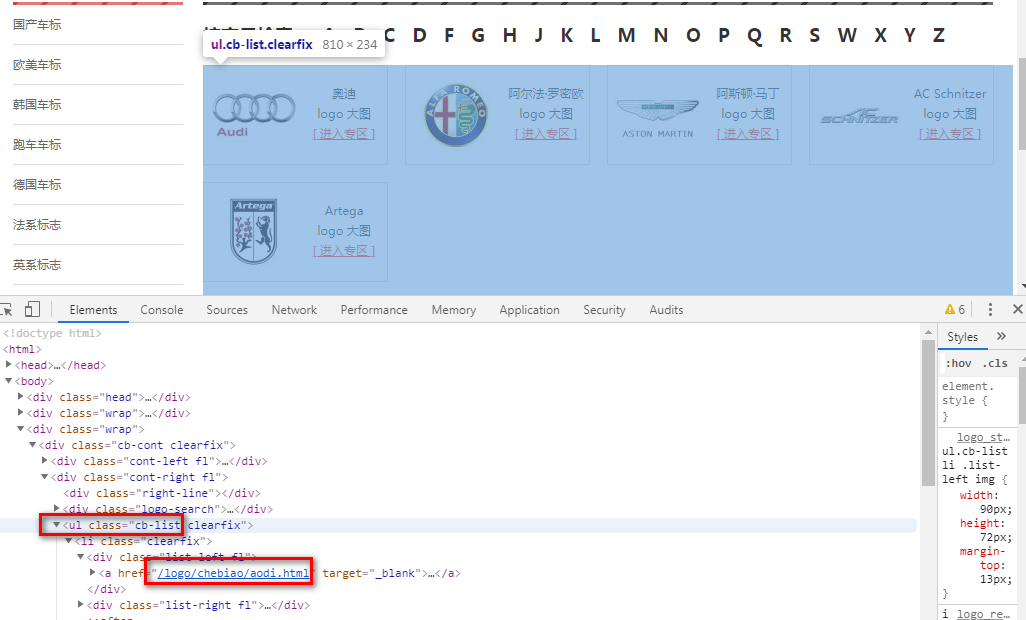The image size is (1026, 620).
Task: Select the div right-line element row
Action: (162, 493)
